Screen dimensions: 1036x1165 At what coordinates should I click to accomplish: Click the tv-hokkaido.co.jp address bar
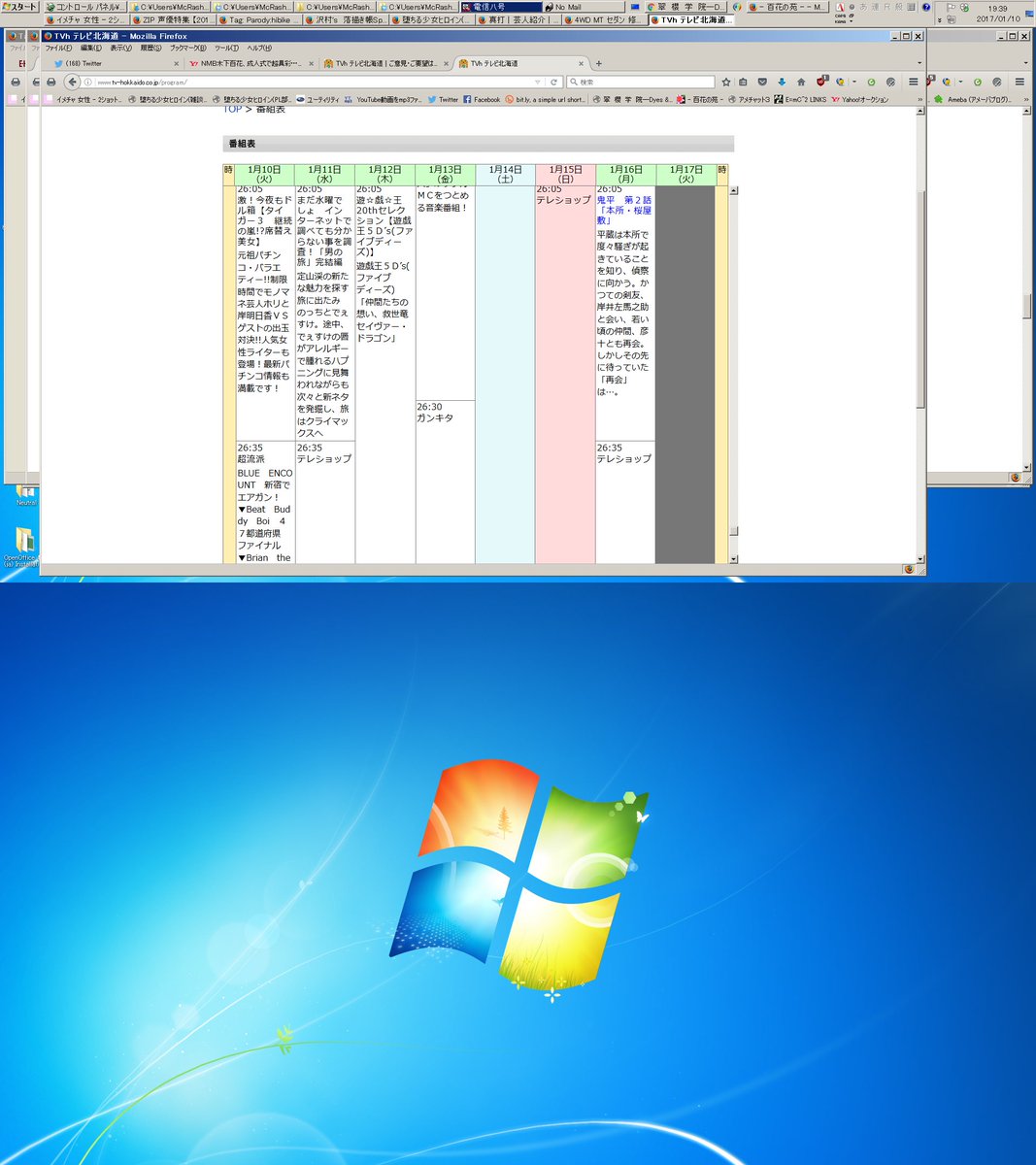click(x=311, y=82)
